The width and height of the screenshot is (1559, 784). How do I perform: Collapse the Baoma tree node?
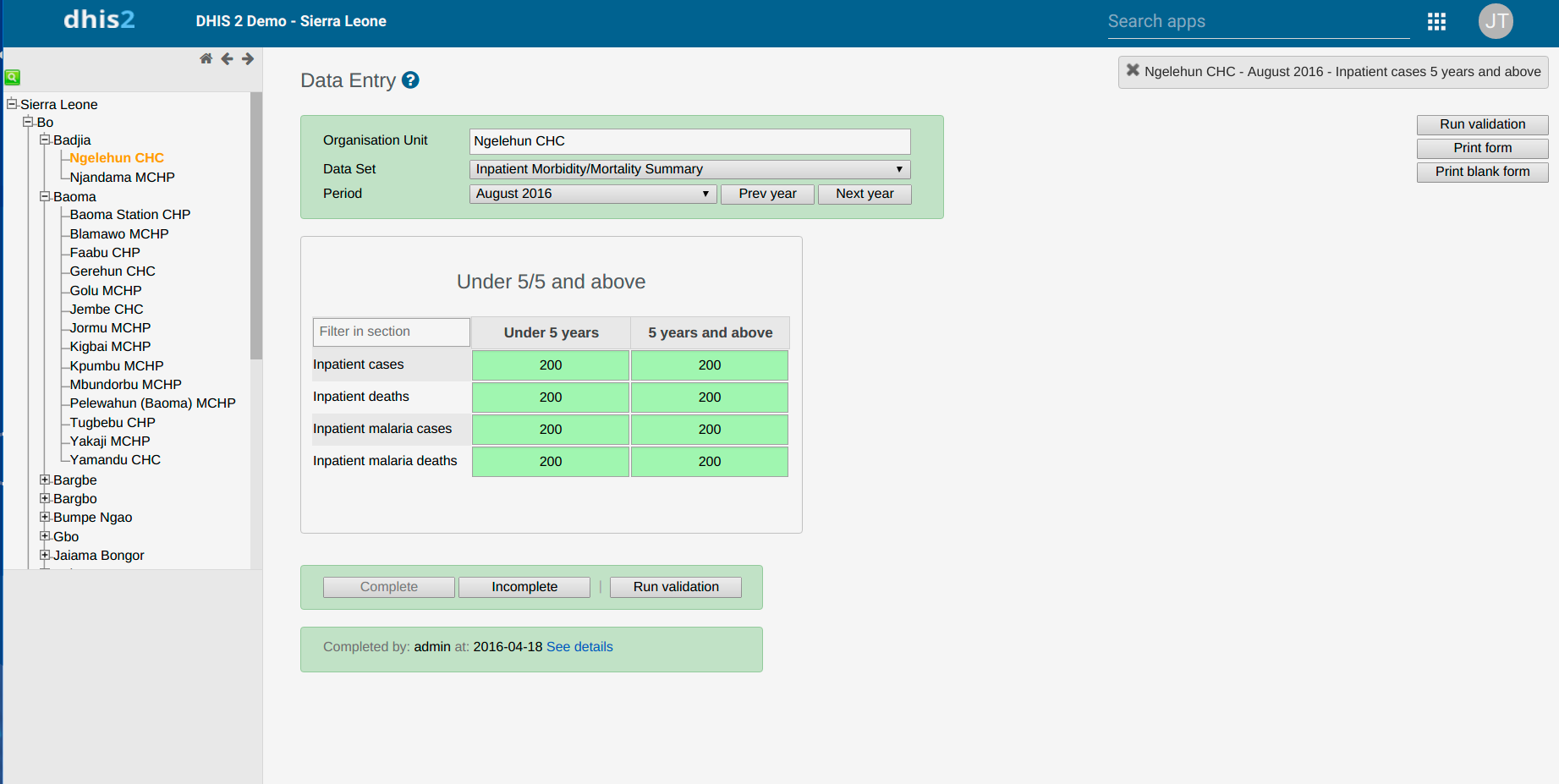[46, 196]
